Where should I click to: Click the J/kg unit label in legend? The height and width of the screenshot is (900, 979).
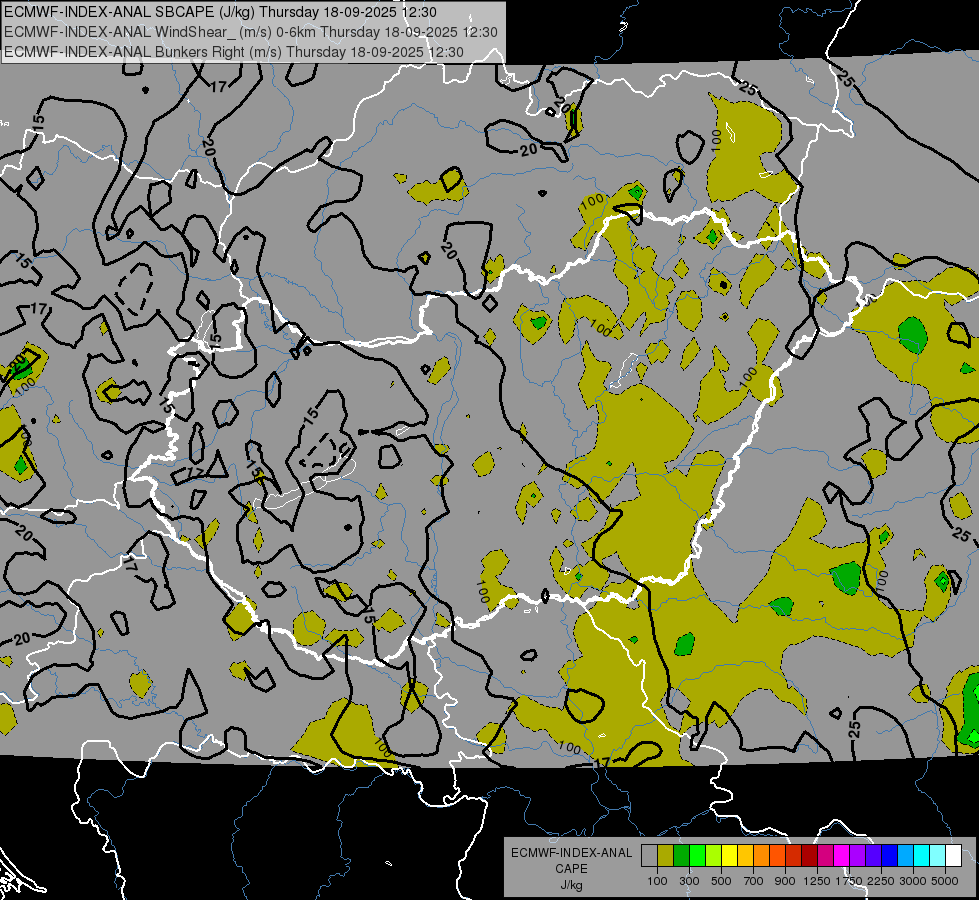[x=571, y=884]
